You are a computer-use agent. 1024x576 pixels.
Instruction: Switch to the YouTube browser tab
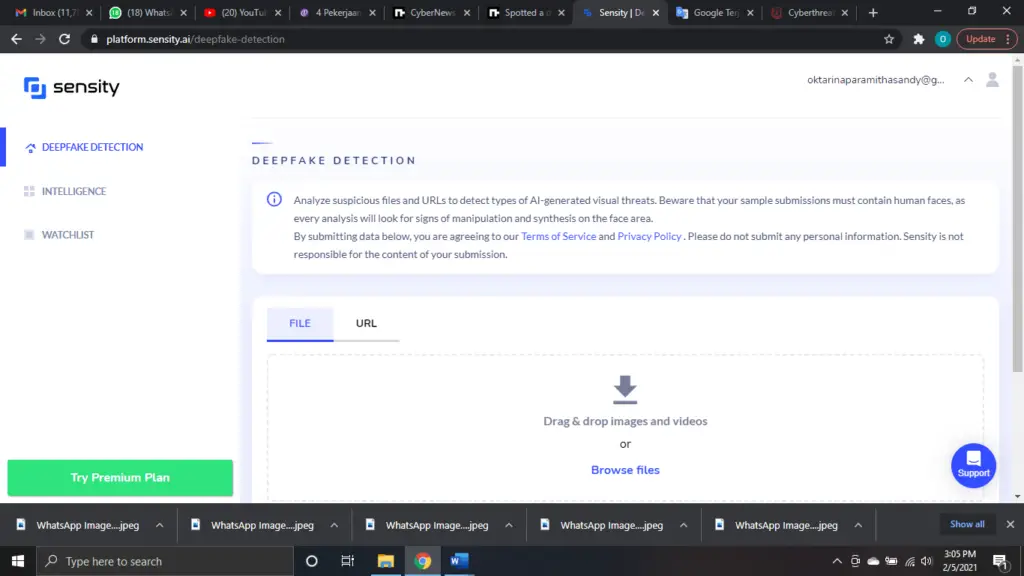point(242,12)
